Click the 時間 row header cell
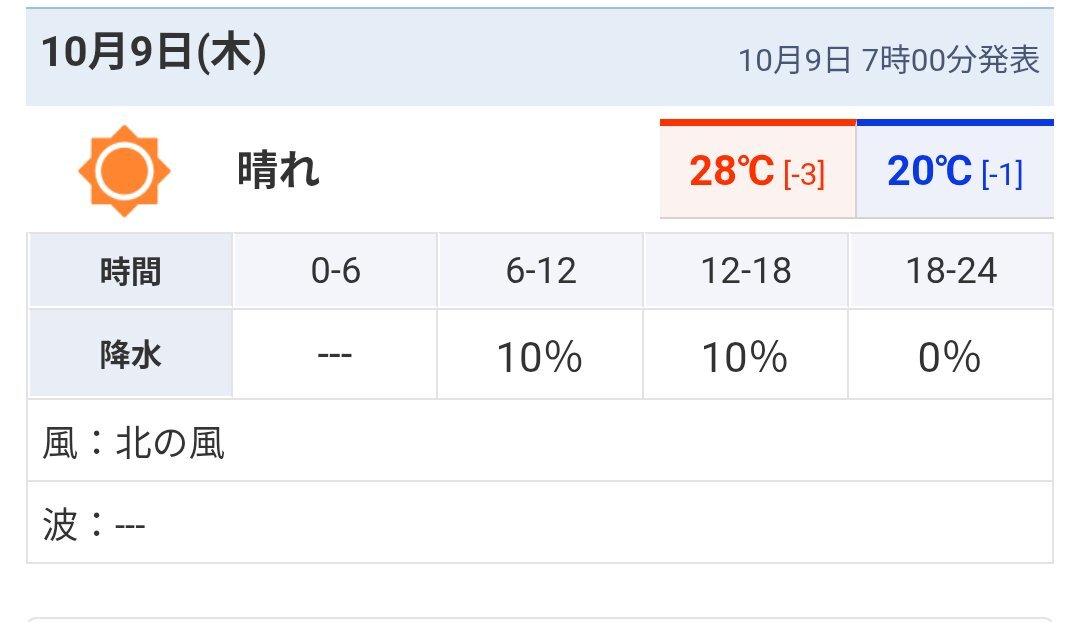This screenshot has height=622, width=1080. coord(130,271)
